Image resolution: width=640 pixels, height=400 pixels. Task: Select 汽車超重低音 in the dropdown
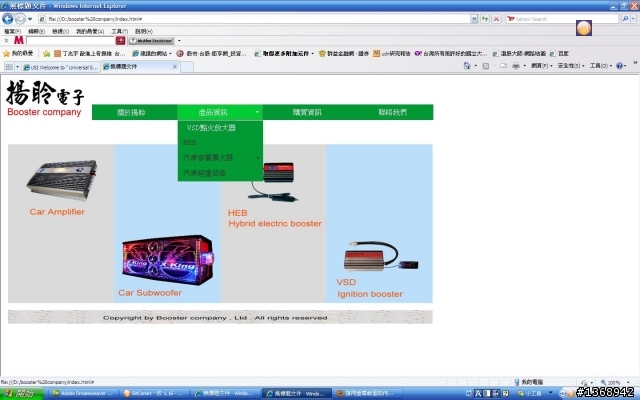coord(220,173)
